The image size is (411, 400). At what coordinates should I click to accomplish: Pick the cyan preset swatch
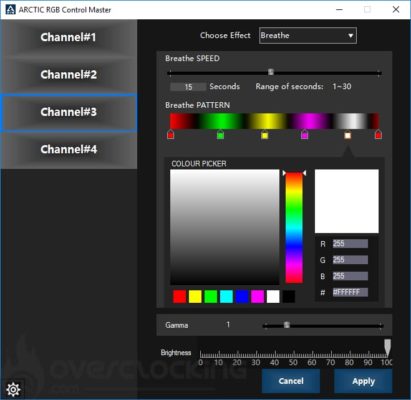[x=226, y=297]
